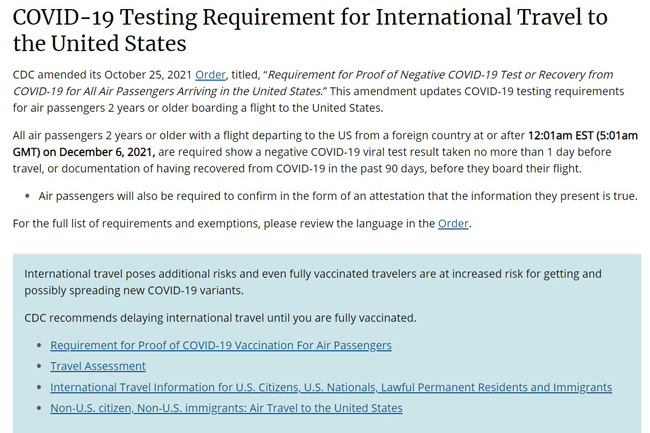Image resolution: width=650 pixels, height=433 pixels.
Task: Click the attestation bullet point sentence
Action: (338, 196)
